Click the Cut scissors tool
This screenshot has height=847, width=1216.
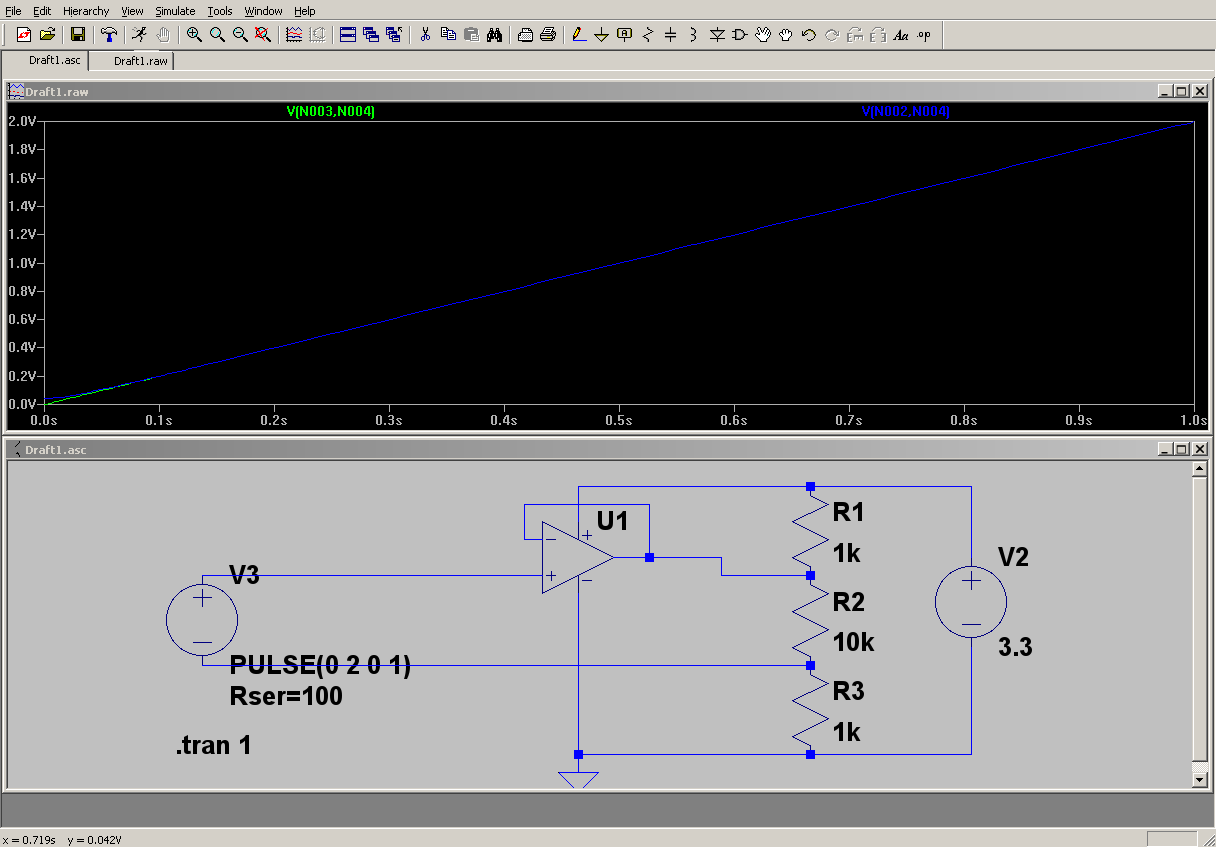(x=425, y=35)
